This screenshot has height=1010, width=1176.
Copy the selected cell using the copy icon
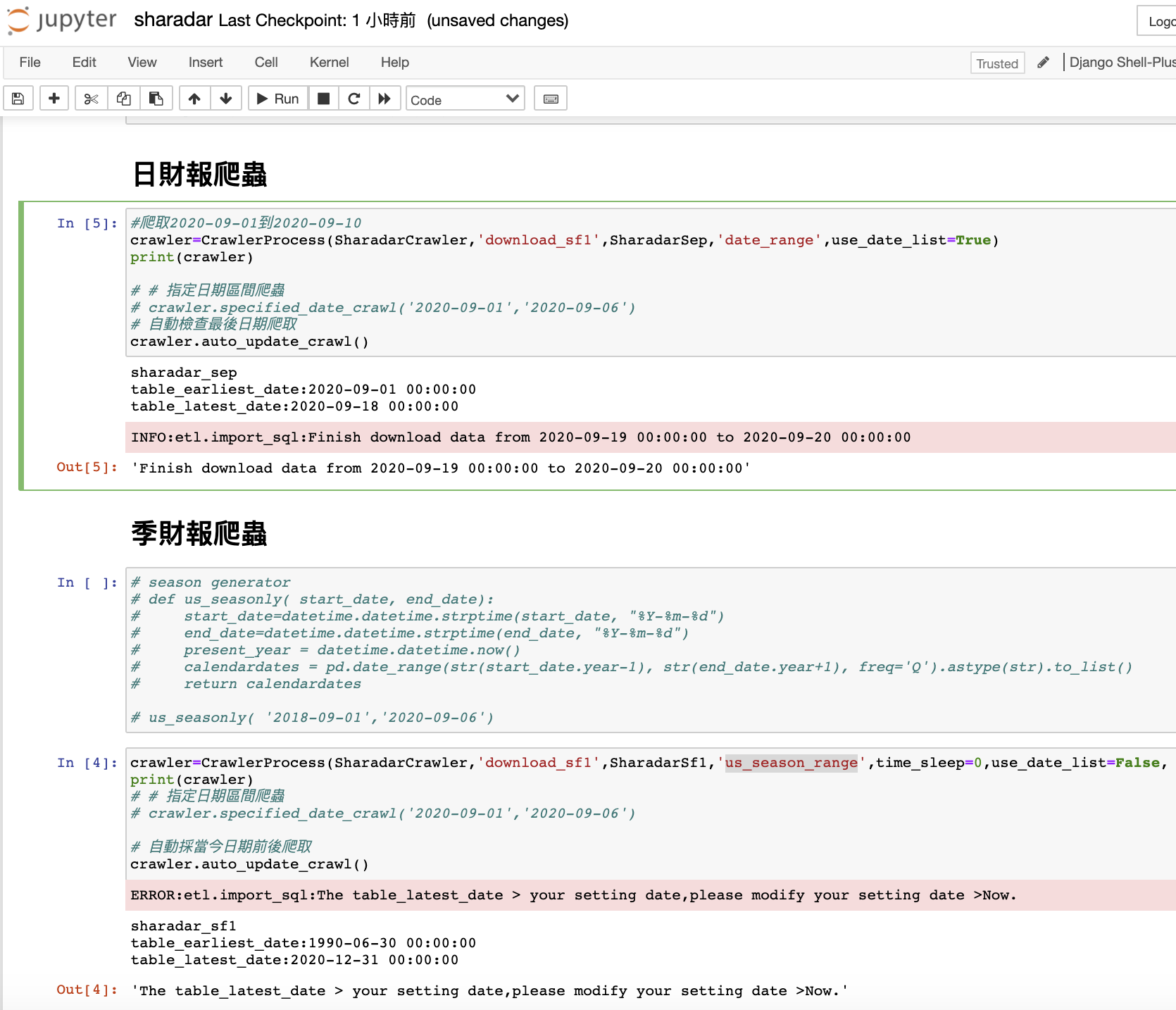pyautogui.click(x=123, y=98)
